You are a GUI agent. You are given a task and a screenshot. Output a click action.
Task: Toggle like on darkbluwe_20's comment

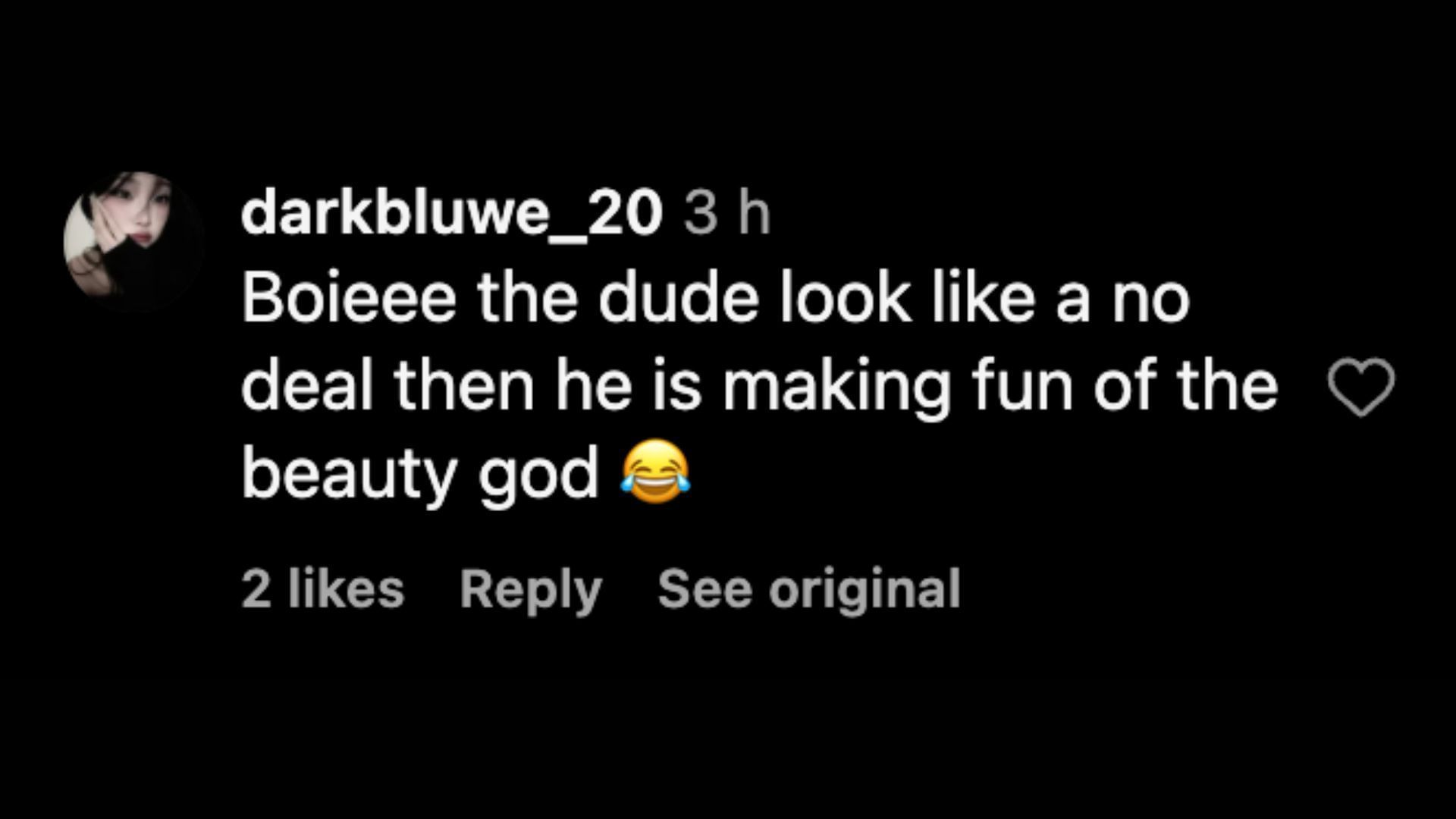point(1360,388)
